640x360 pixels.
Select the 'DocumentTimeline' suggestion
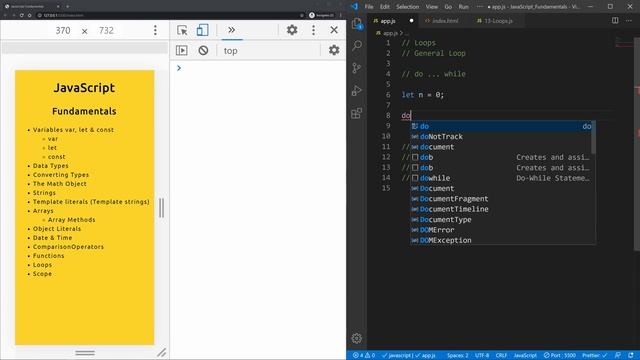click(502, 209)
